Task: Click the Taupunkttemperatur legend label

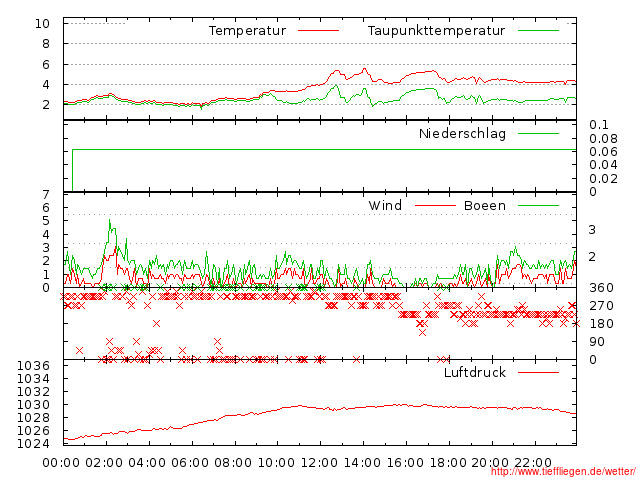Action: [436, 31]
